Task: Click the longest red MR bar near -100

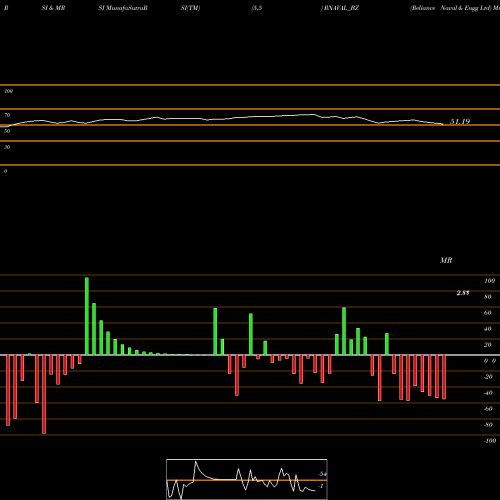Action: pos(44,394)
